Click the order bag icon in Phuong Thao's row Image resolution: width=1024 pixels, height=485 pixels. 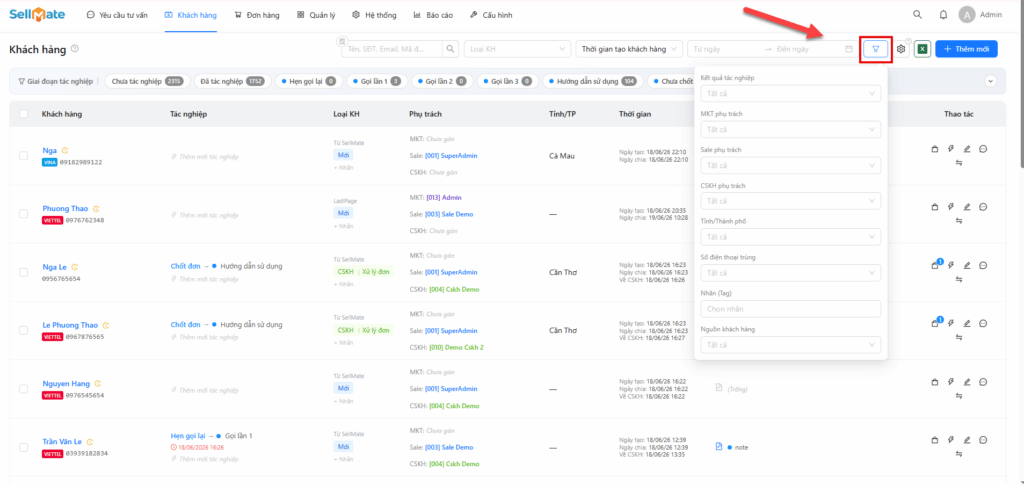[935, 207]
